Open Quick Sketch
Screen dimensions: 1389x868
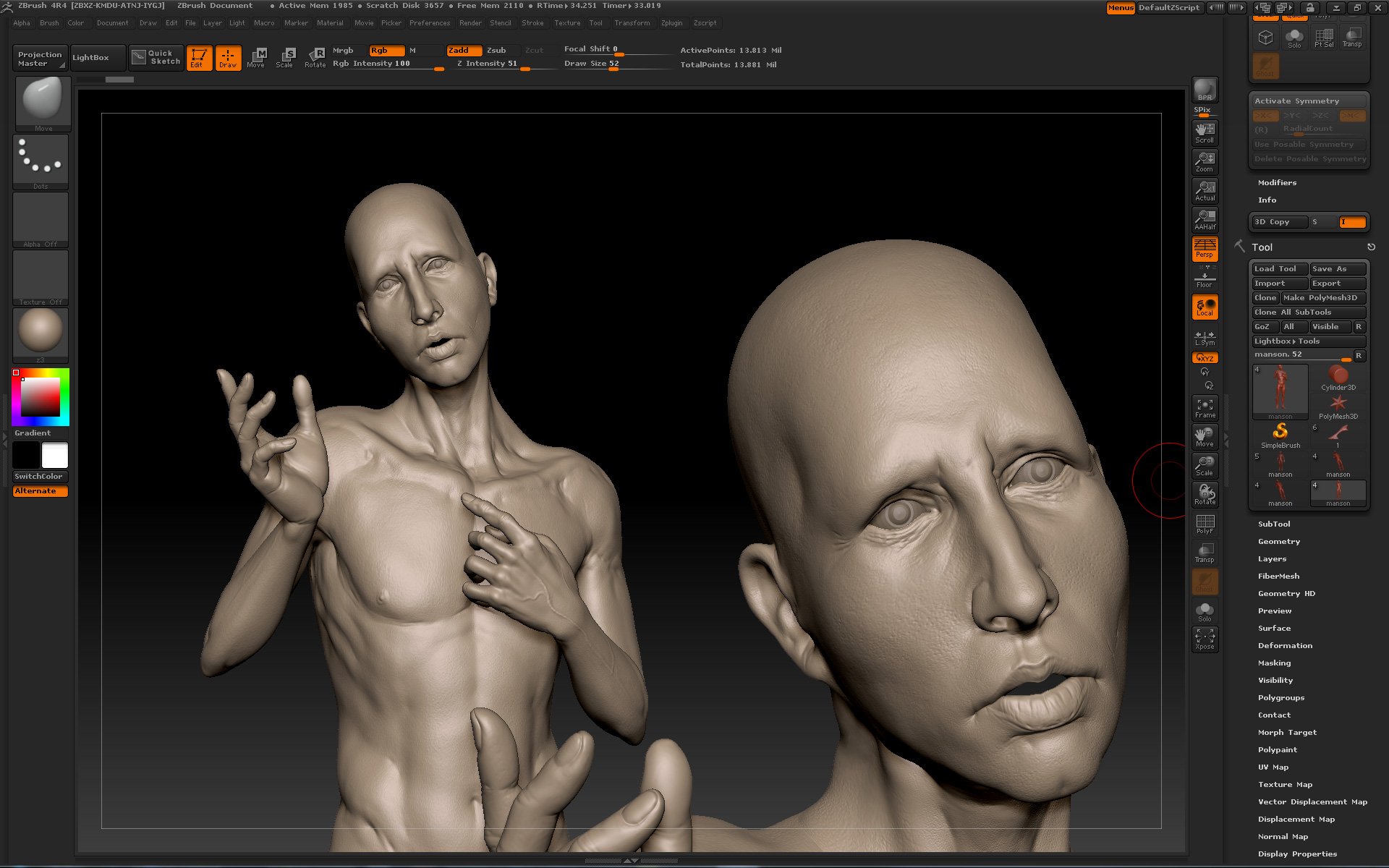(157, 58)
